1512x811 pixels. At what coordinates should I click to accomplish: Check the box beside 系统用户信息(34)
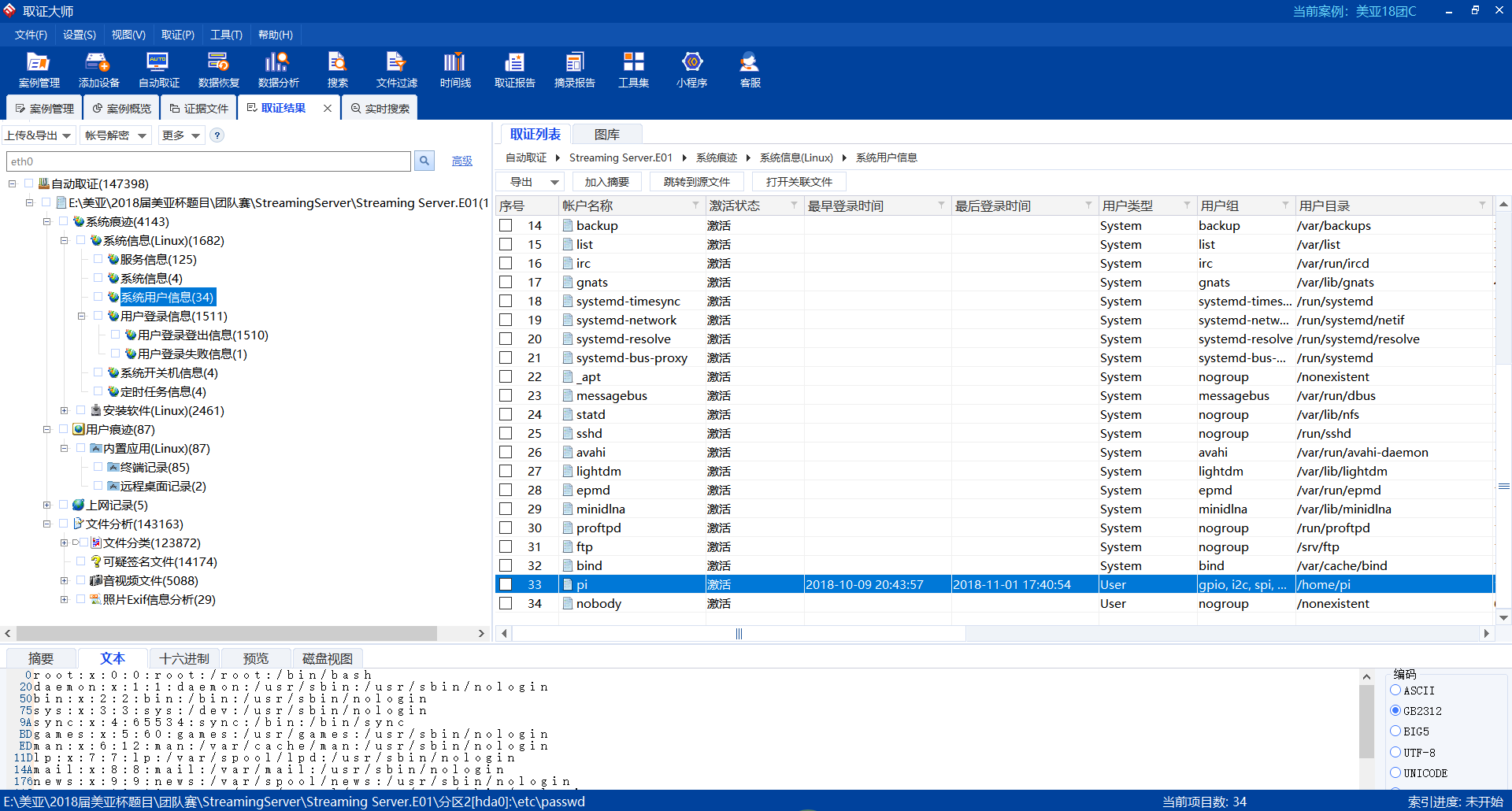(x=98, y=296)
